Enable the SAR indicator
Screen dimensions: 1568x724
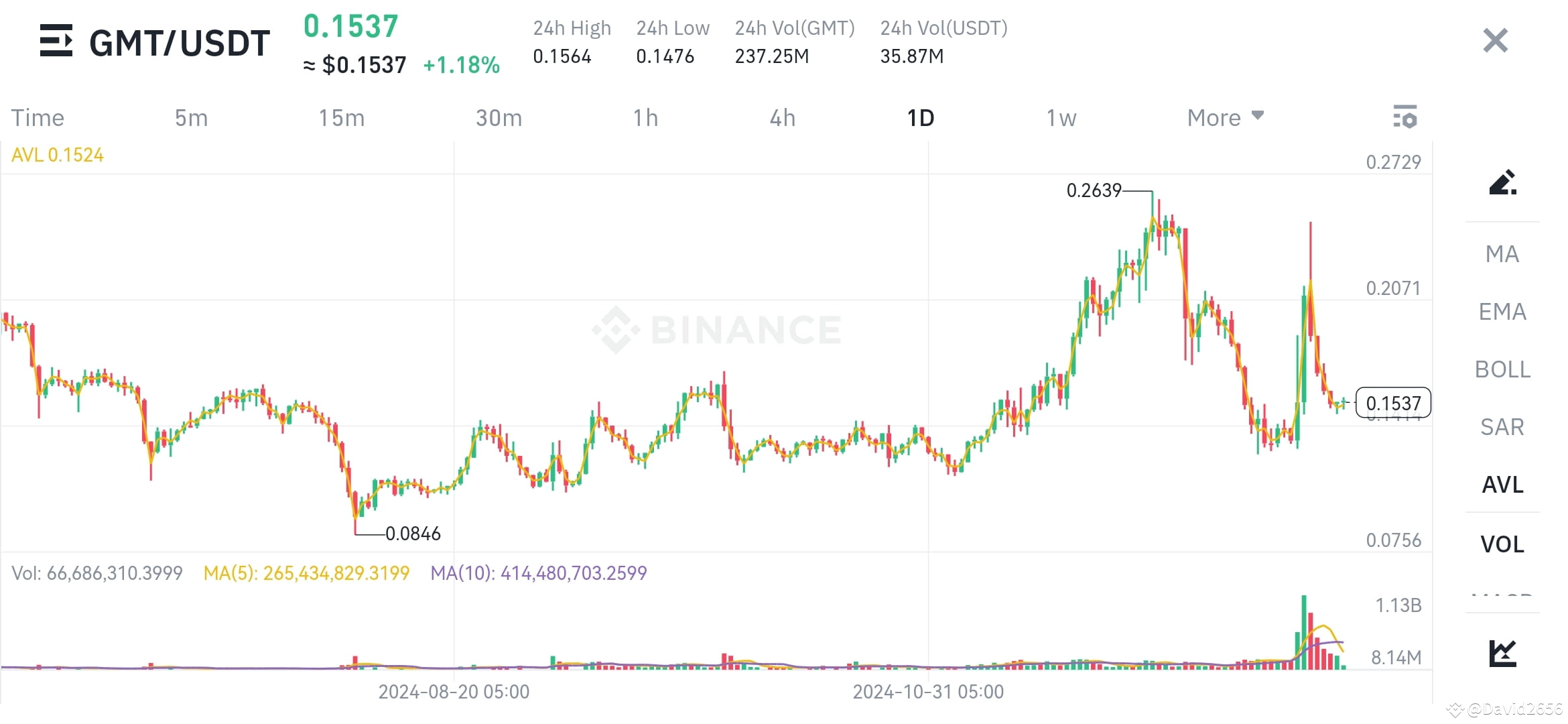pyautogui.click(x=1502, y=426)
